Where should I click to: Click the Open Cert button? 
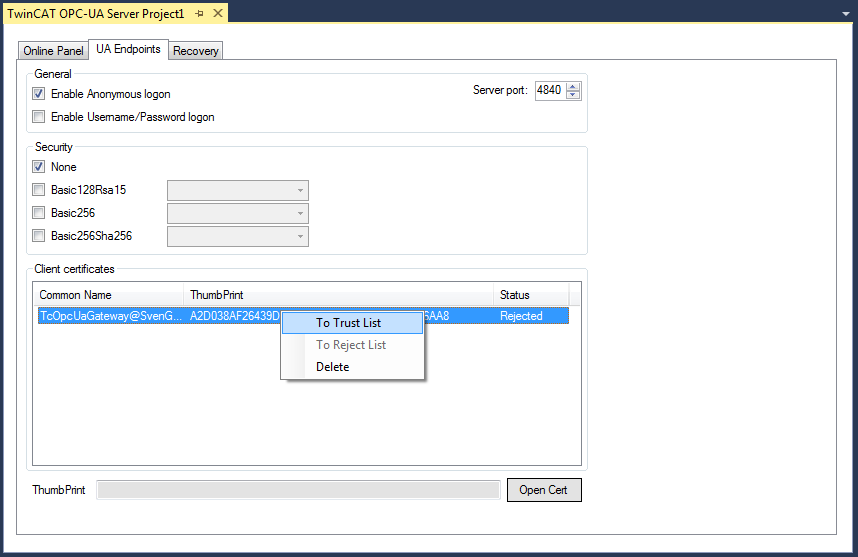[544, 490]
